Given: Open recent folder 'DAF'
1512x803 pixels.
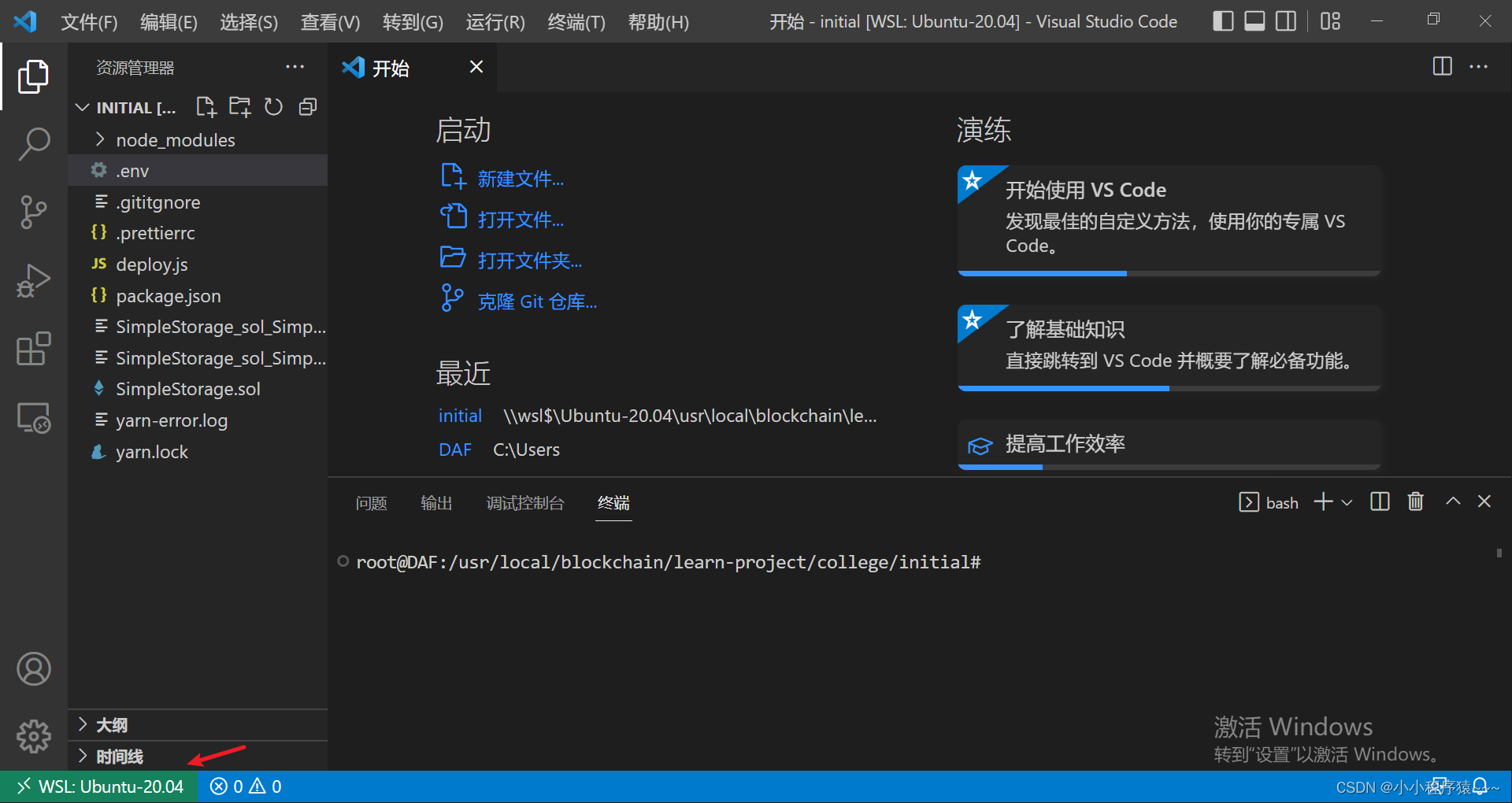Looking at the screenshot, I should pyautogui.click(x=454, y=450).
